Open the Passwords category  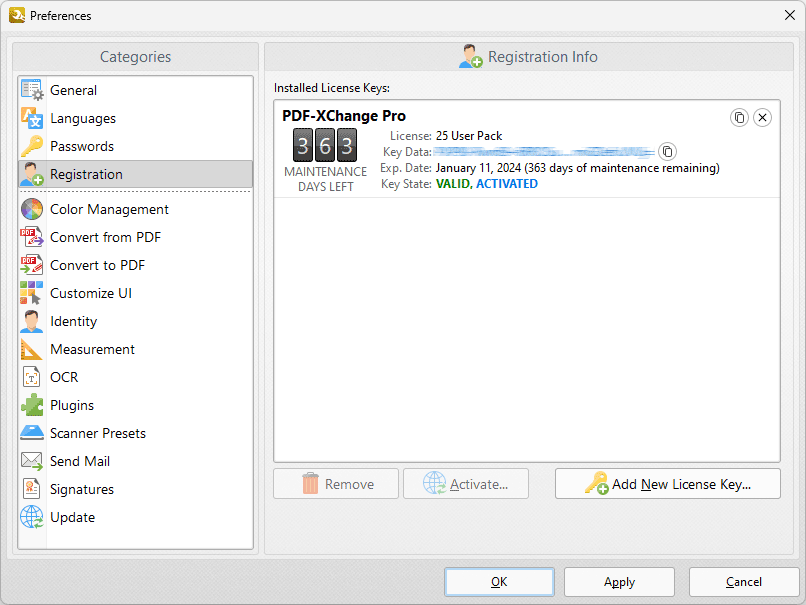[x=136, y=146]
